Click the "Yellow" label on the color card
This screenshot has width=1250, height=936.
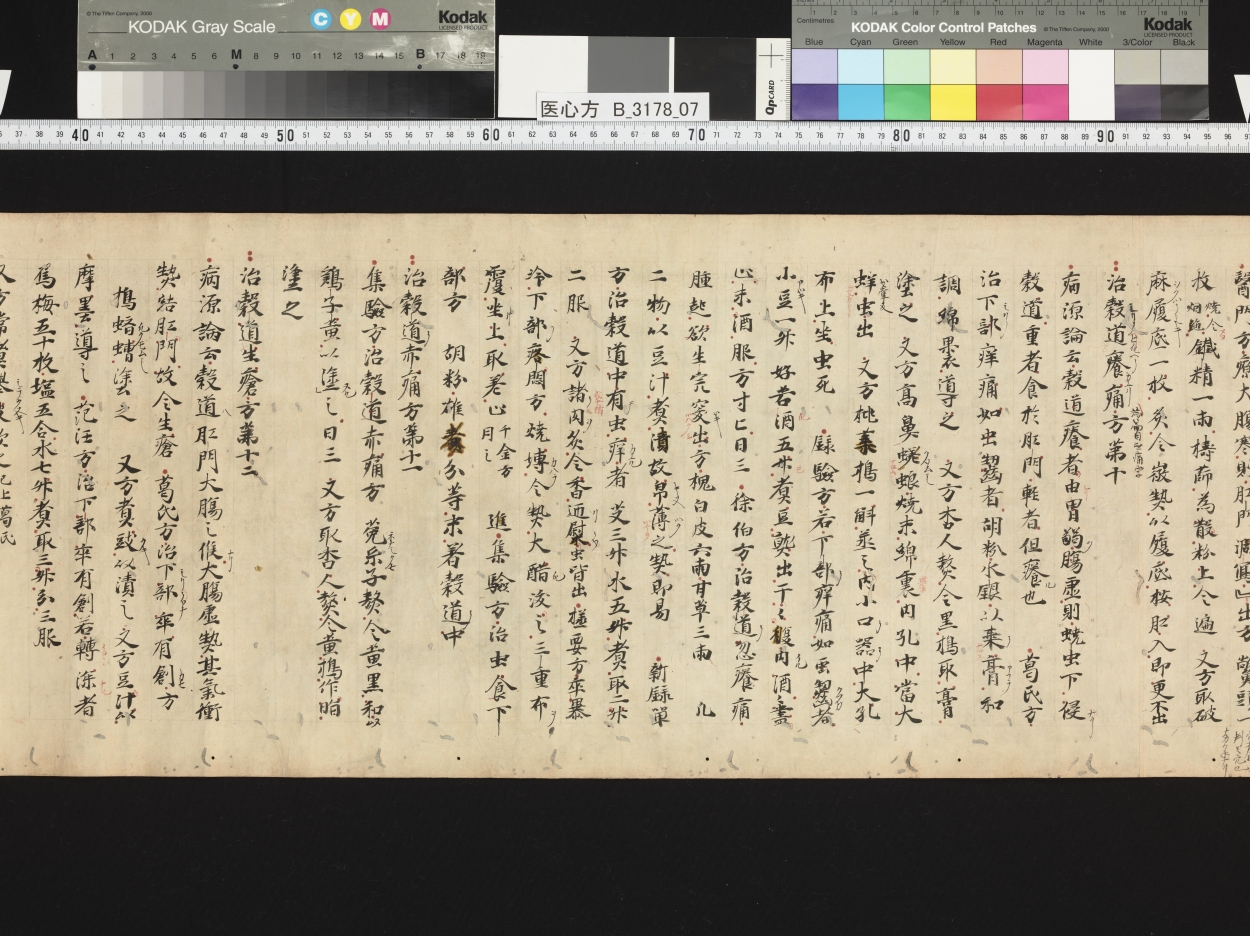pos(952,42)
